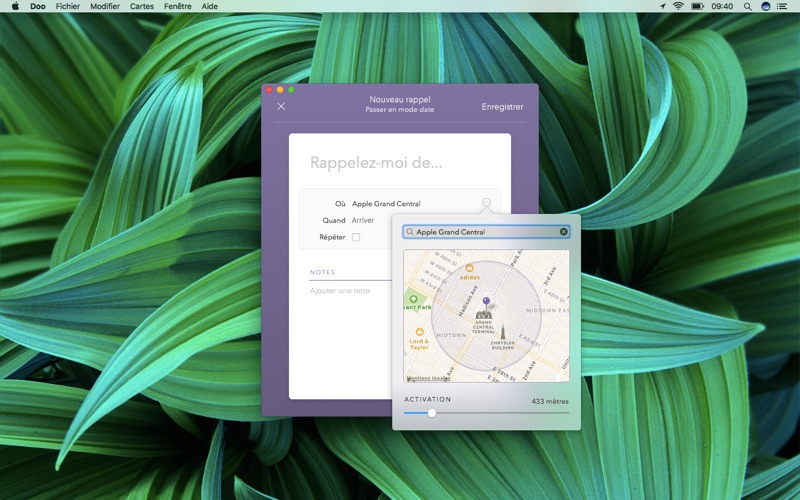Click the round options icon beside Où
The height and width of the screenshot is (500, 800).
[486, 203]
